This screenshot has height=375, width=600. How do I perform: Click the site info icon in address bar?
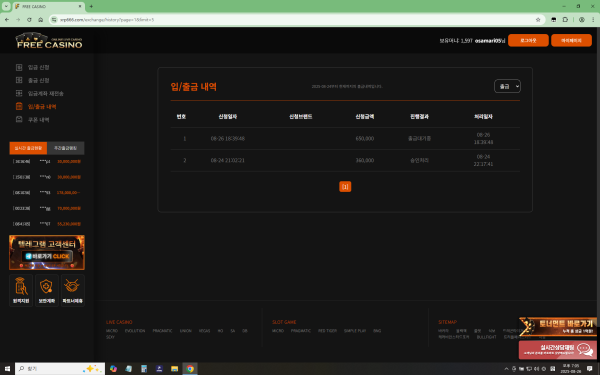click(54, 20)
